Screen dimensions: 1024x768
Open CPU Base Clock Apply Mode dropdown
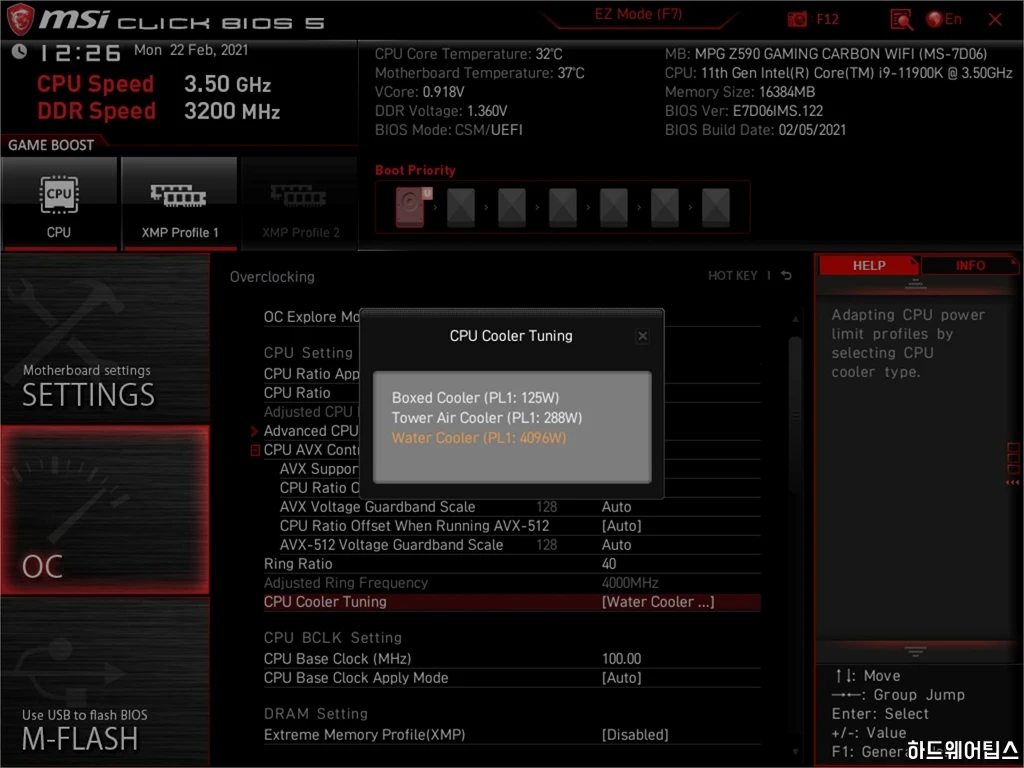[x=621, y=678]
